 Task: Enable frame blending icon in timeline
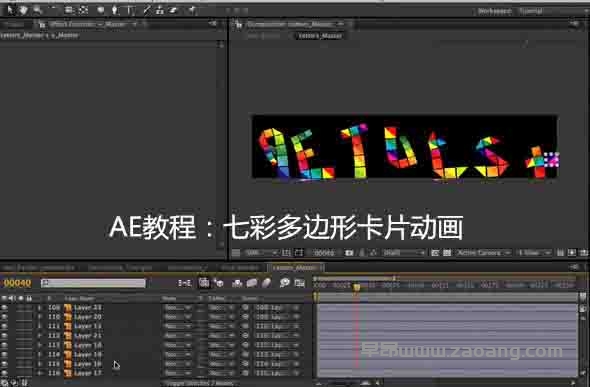click(x=252, y=283)
